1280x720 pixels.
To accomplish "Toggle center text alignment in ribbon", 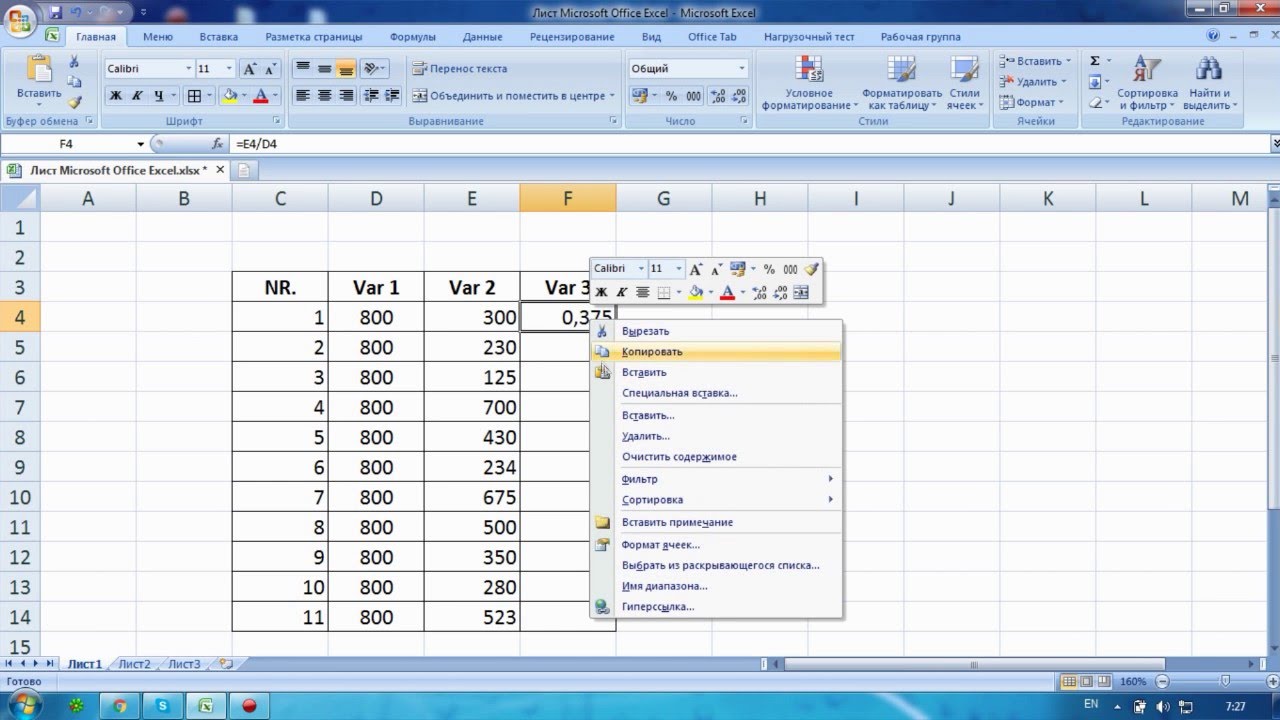I will [x=324, y=96].
